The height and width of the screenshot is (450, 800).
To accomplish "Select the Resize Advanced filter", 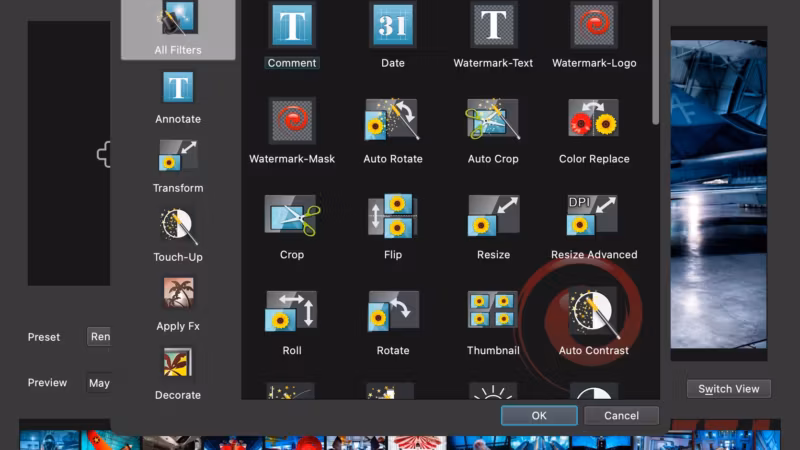I will click(594, 227).
